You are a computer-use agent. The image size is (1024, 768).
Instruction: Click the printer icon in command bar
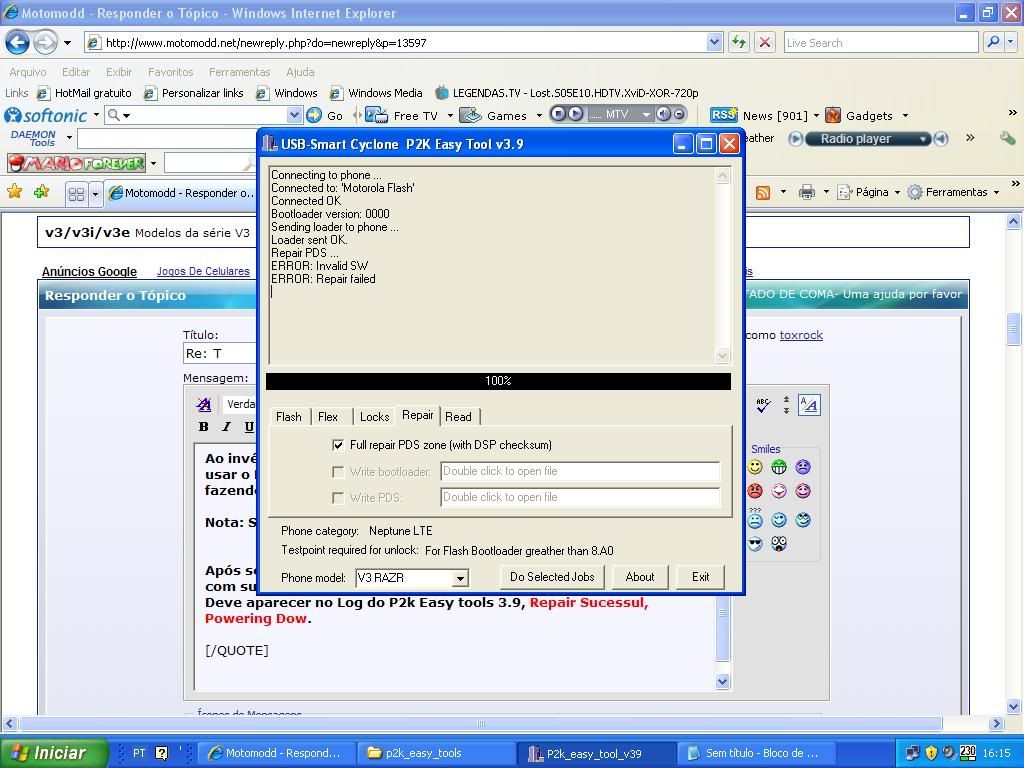click(x=807, y=192)
